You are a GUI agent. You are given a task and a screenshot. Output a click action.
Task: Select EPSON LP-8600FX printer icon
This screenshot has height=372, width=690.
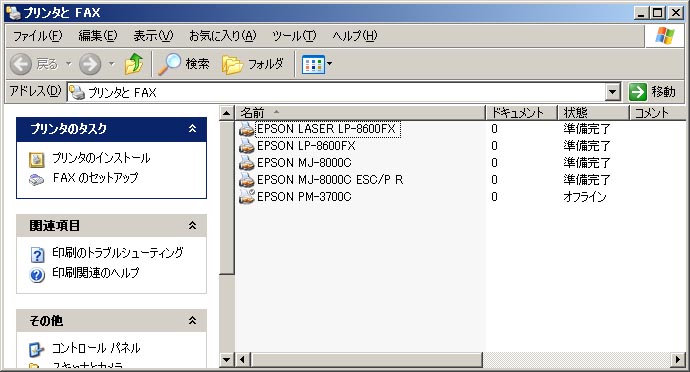click(247, 146)
